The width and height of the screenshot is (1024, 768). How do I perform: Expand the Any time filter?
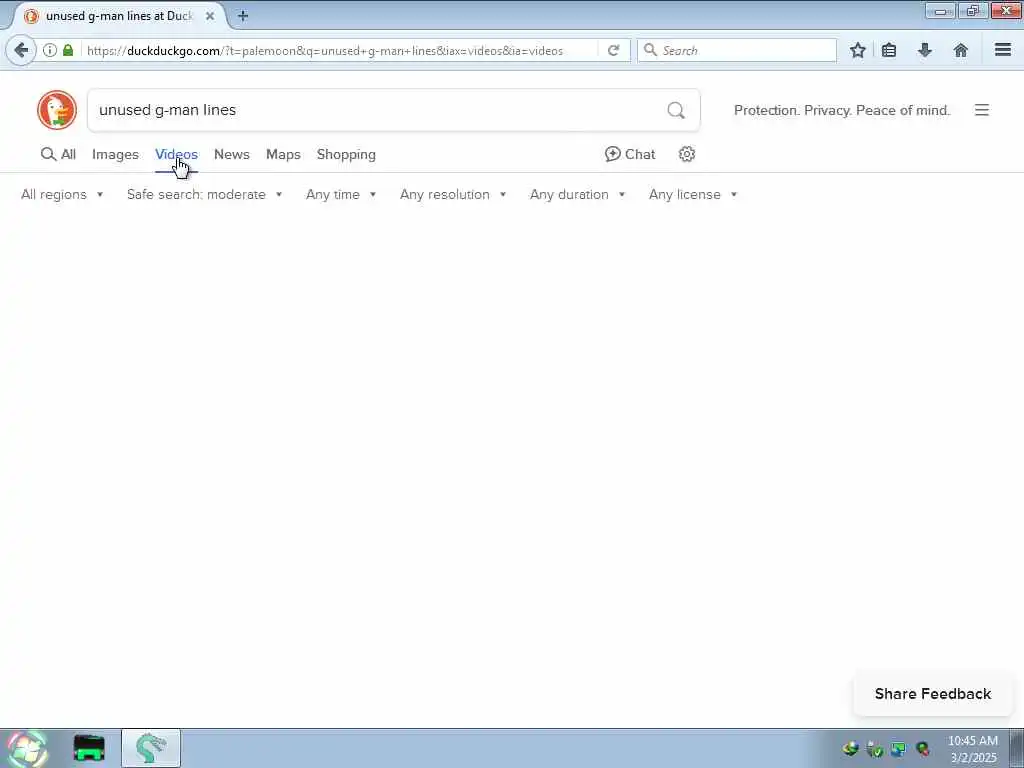pyautogui.click(x=341, y=195)
